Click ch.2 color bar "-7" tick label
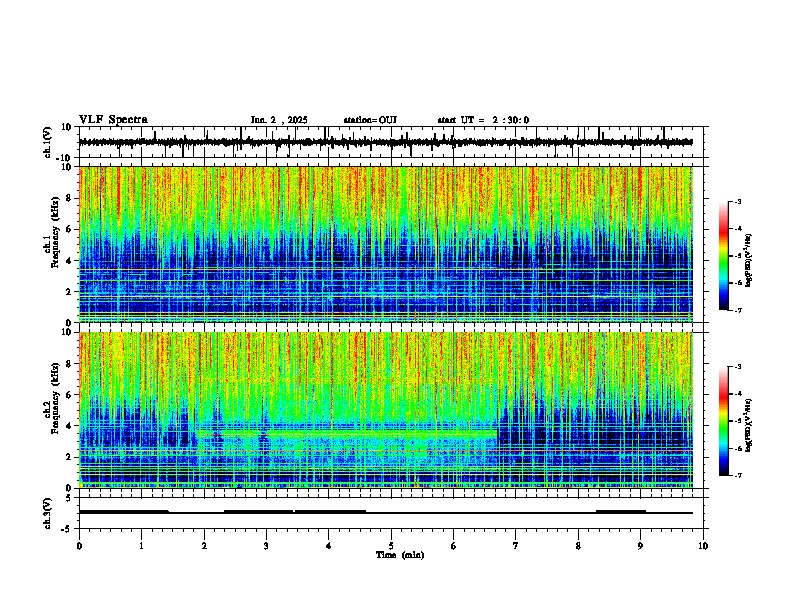Image resolution: width=792 pixels, height=612 pixels. tap(737, 475)
